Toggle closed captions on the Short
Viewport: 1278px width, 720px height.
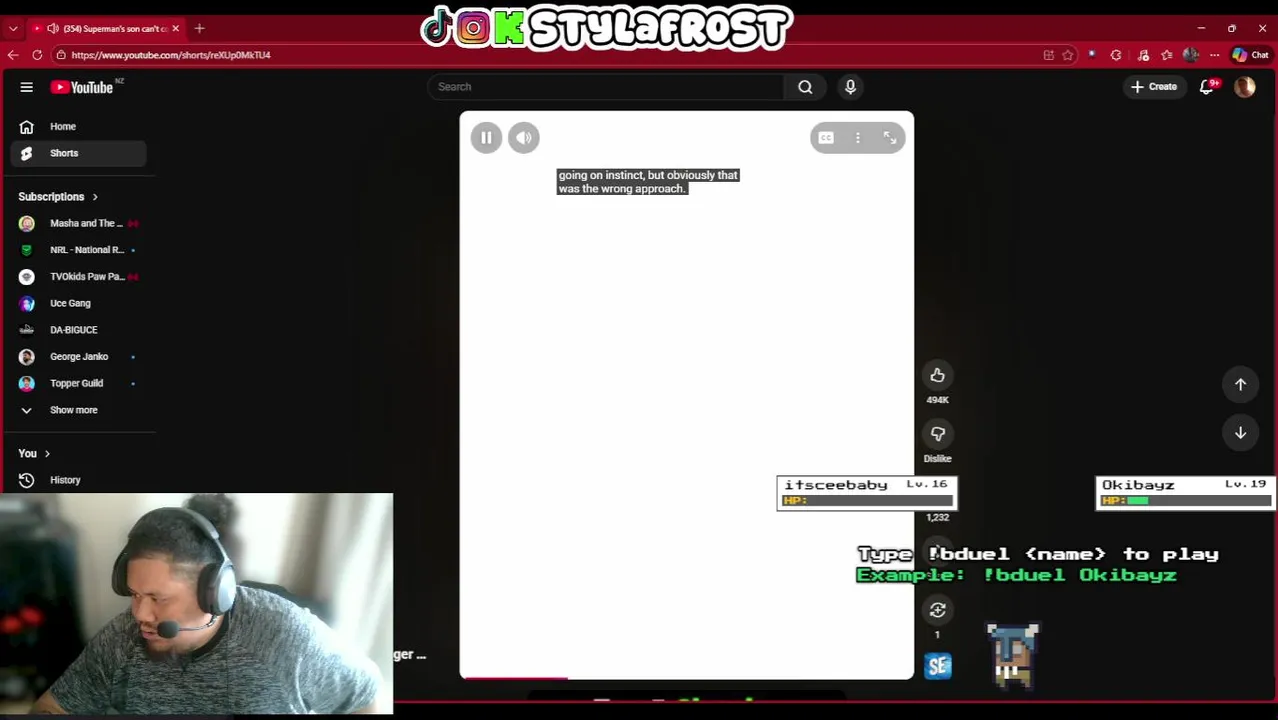pyautogui.click(x=826, y=138)
